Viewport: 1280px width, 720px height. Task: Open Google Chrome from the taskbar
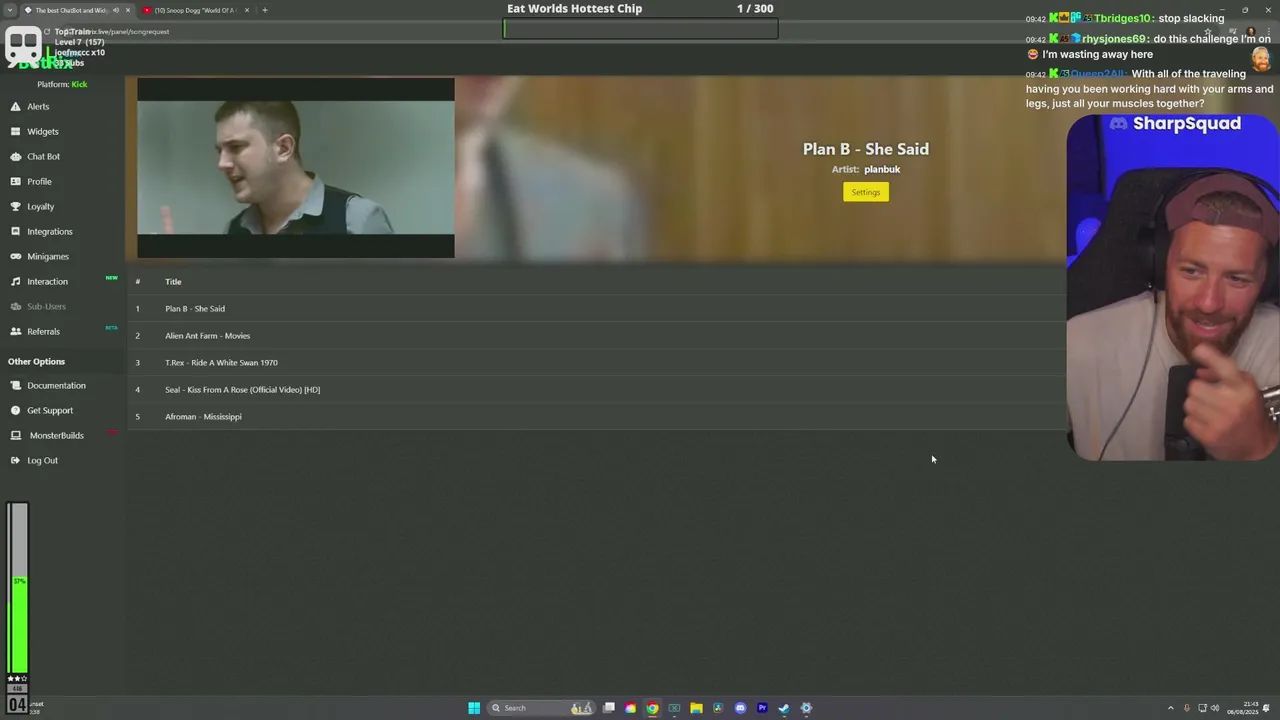652,708
